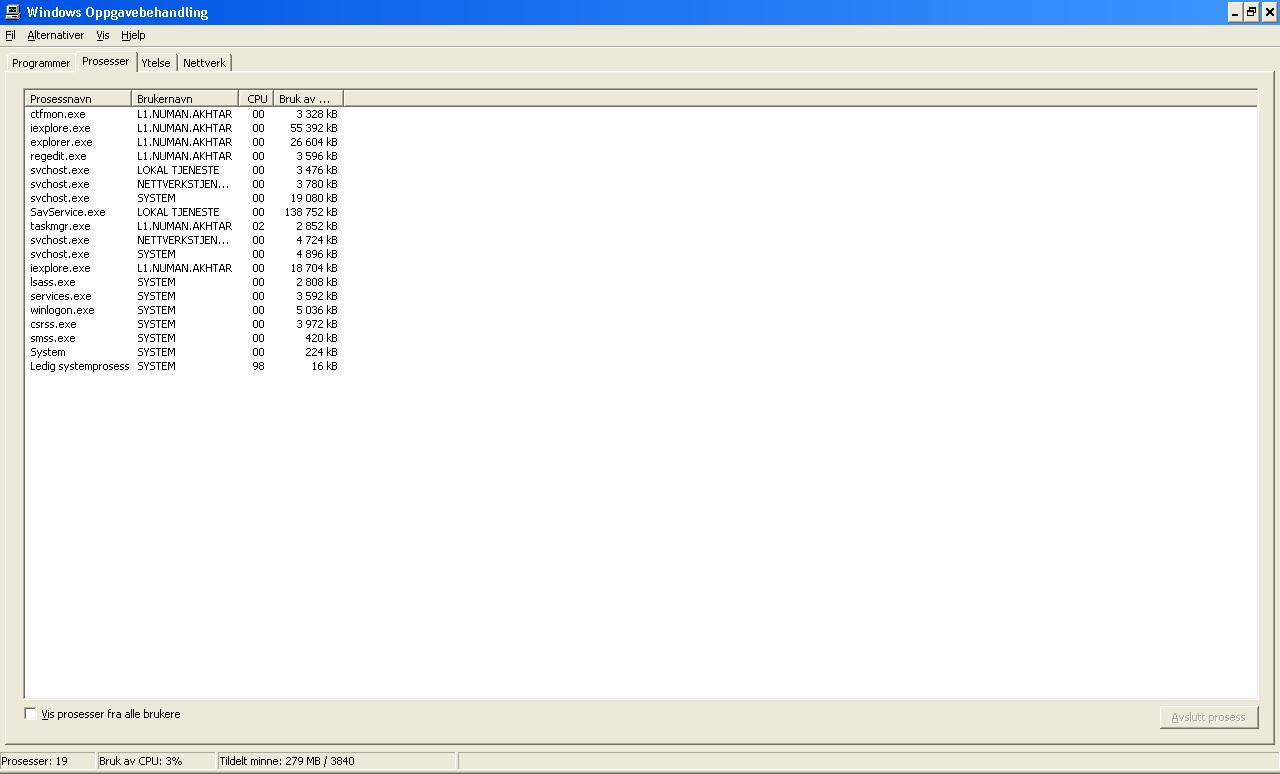Sort by Brukernavn column header
The height and width of the screenshot is (774, 1280).
(x=185, y=99)
